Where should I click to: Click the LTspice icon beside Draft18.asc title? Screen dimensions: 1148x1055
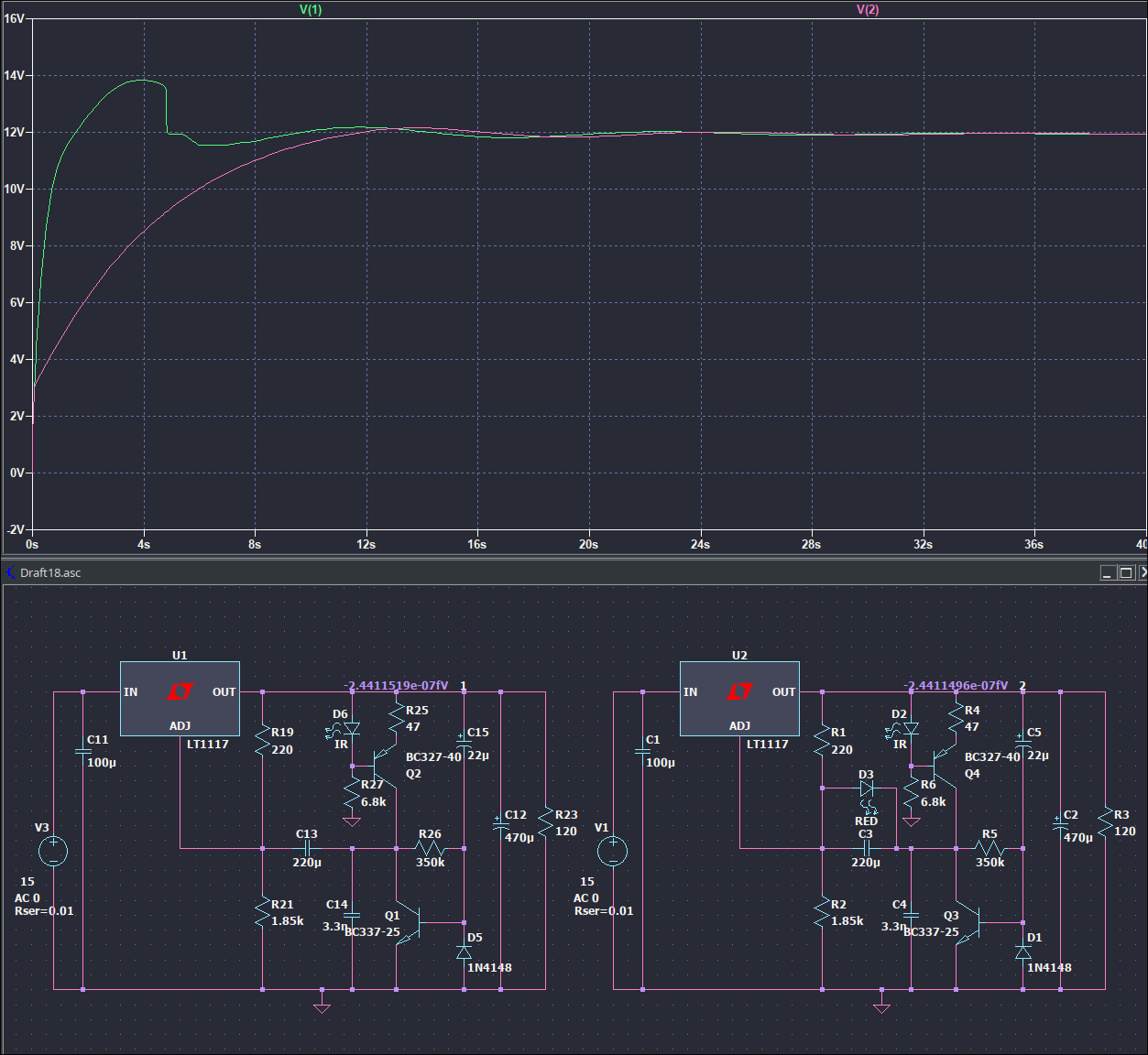coord(10,572)
